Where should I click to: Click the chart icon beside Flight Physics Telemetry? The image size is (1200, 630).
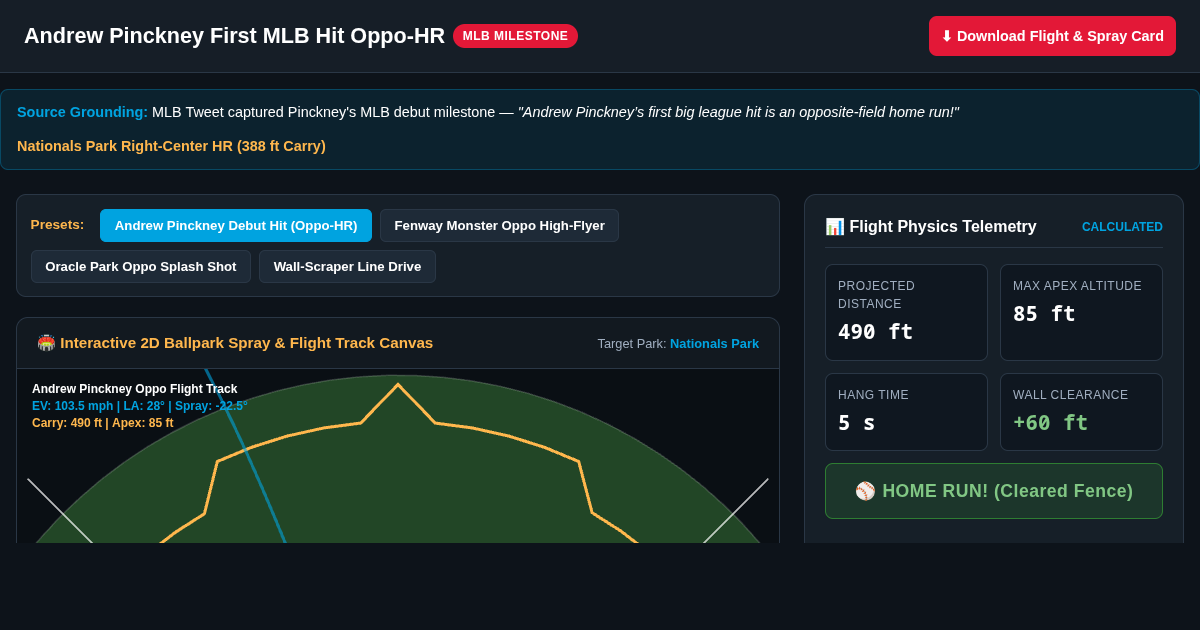(834, 227)
